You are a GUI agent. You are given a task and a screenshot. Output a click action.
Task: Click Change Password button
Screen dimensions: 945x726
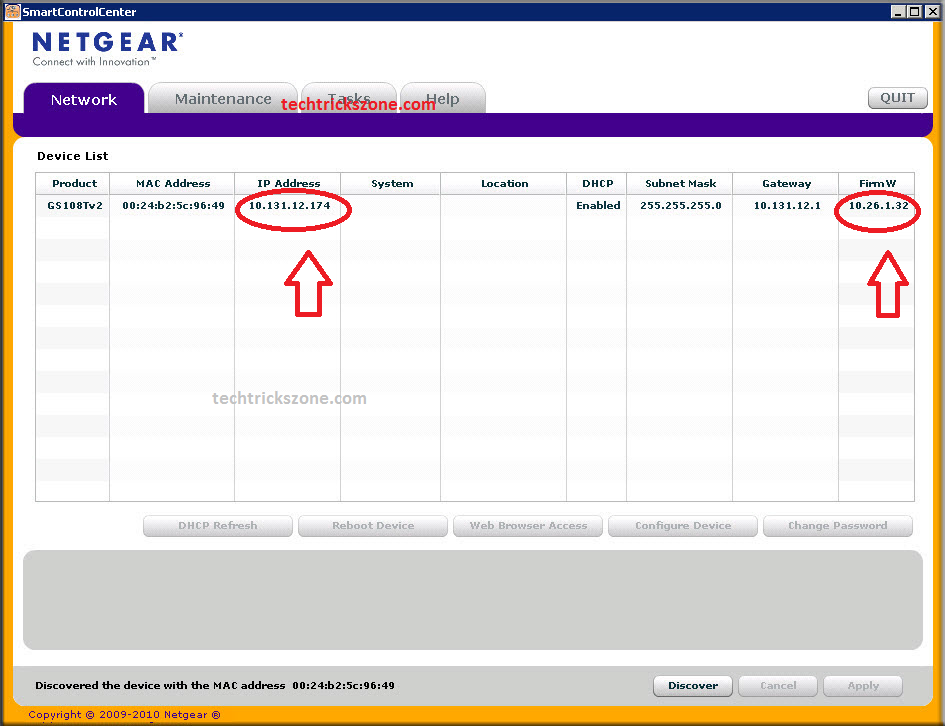(x=838, y=525)
